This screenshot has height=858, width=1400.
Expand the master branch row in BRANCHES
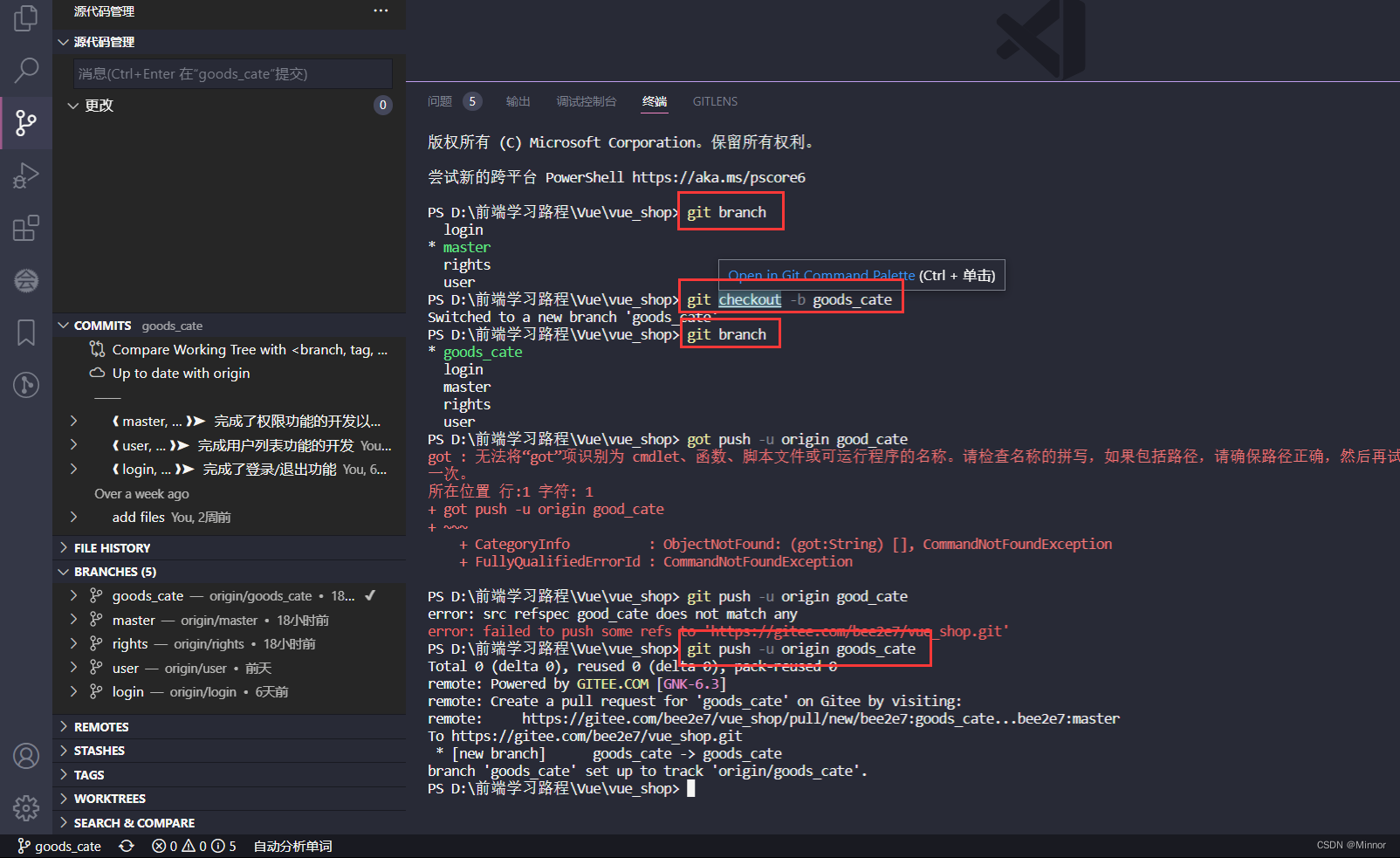tap(74, 620)
